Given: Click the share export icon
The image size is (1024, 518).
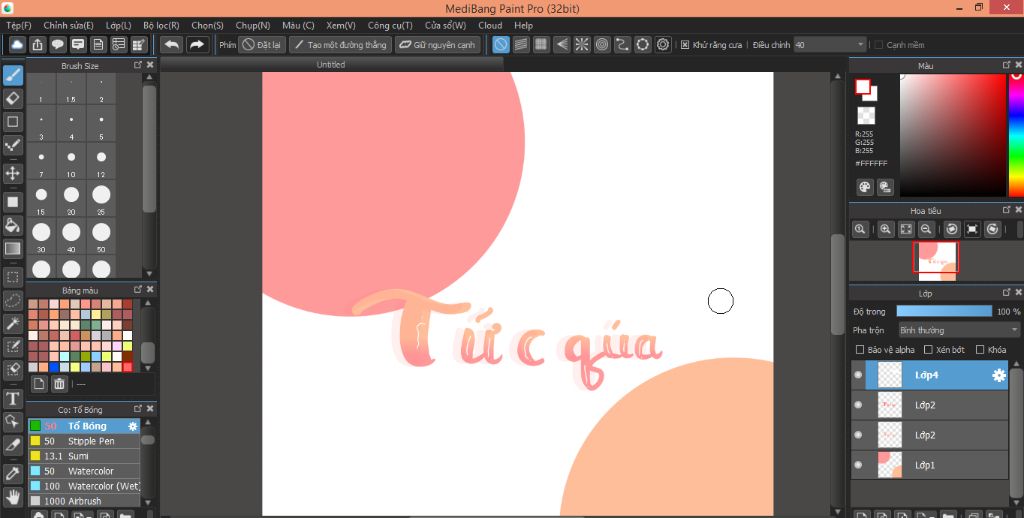Looking at the screenshot, I should [x=37, y=44].
